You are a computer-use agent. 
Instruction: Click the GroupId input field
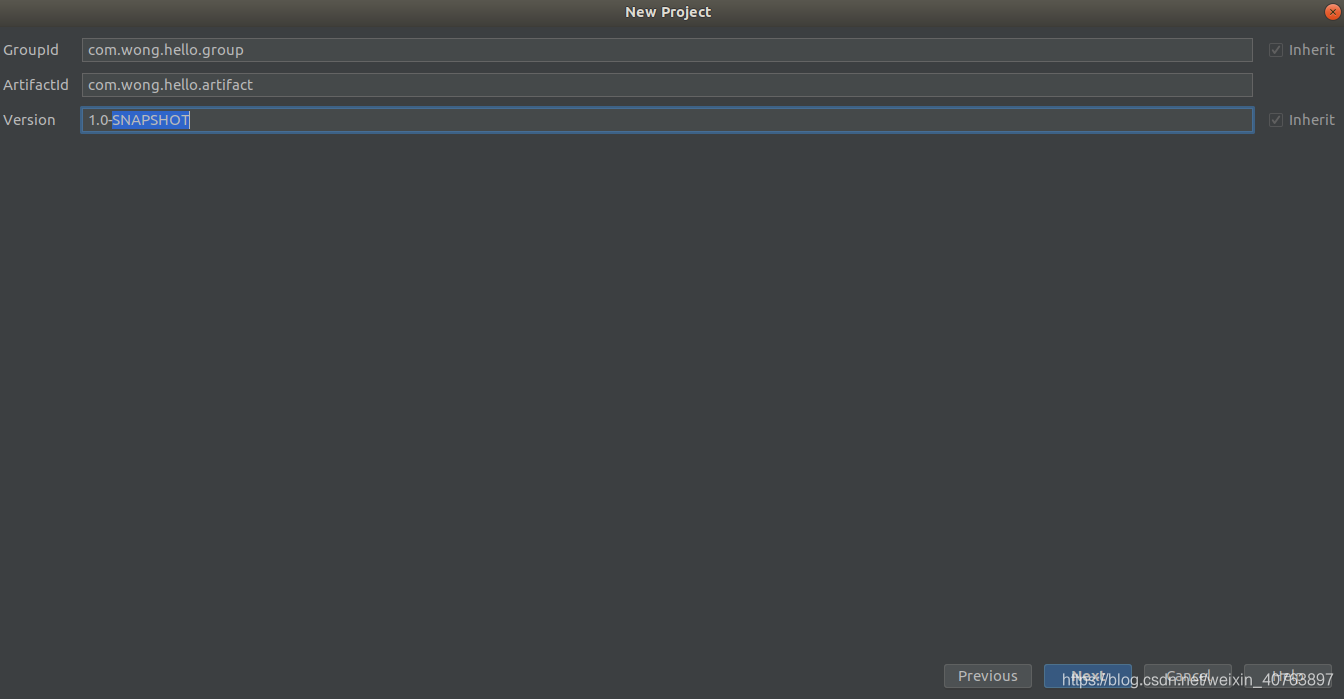pyautogui.click(x=667, y=50)
